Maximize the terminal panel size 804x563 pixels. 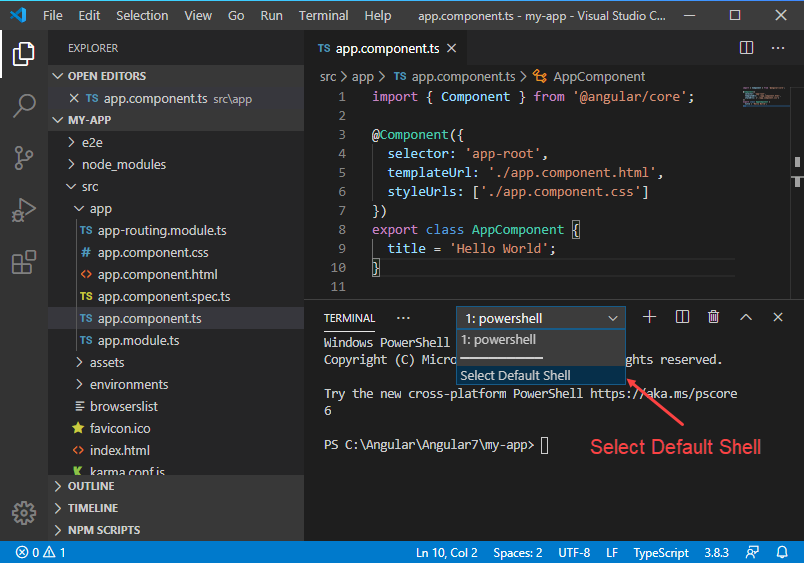pyautogui.click(x=746, y=317)
